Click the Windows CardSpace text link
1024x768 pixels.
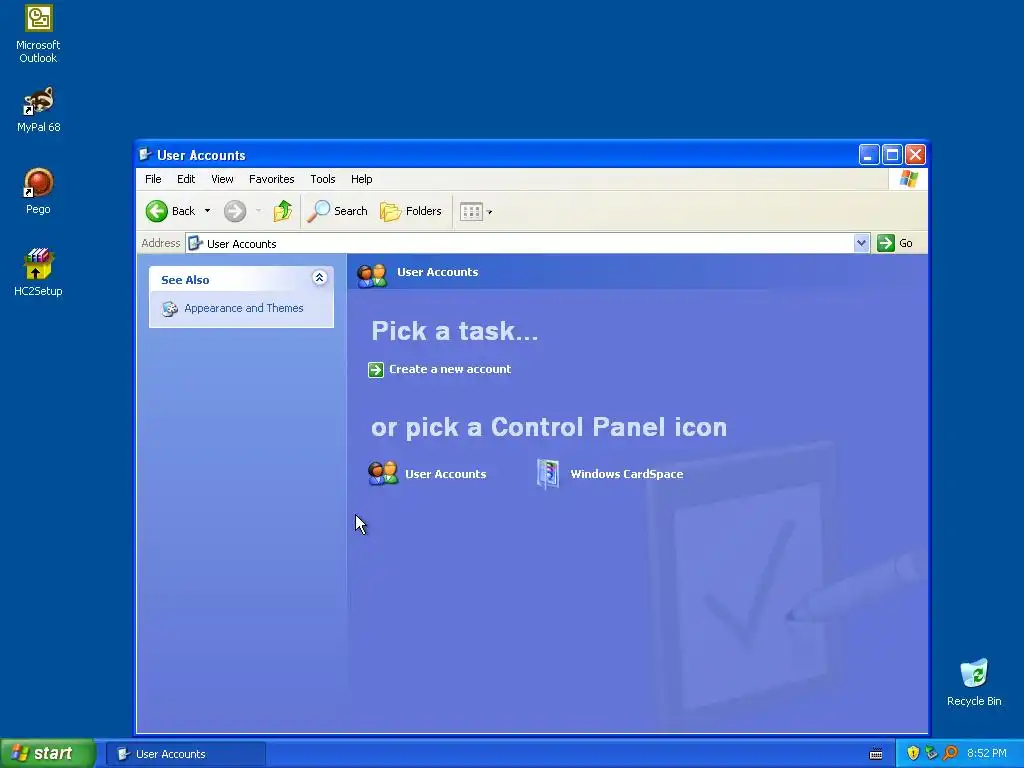626,474
